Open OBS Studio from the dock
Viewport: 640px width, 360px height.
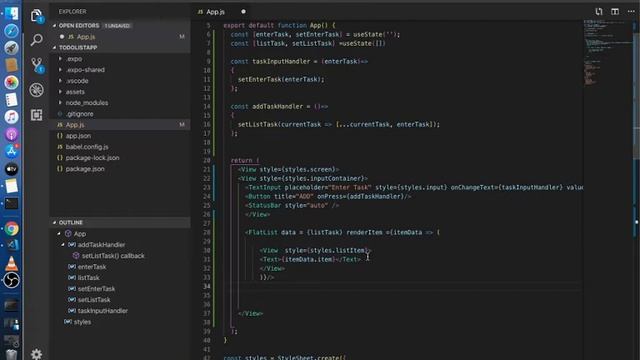coord(11,280)
